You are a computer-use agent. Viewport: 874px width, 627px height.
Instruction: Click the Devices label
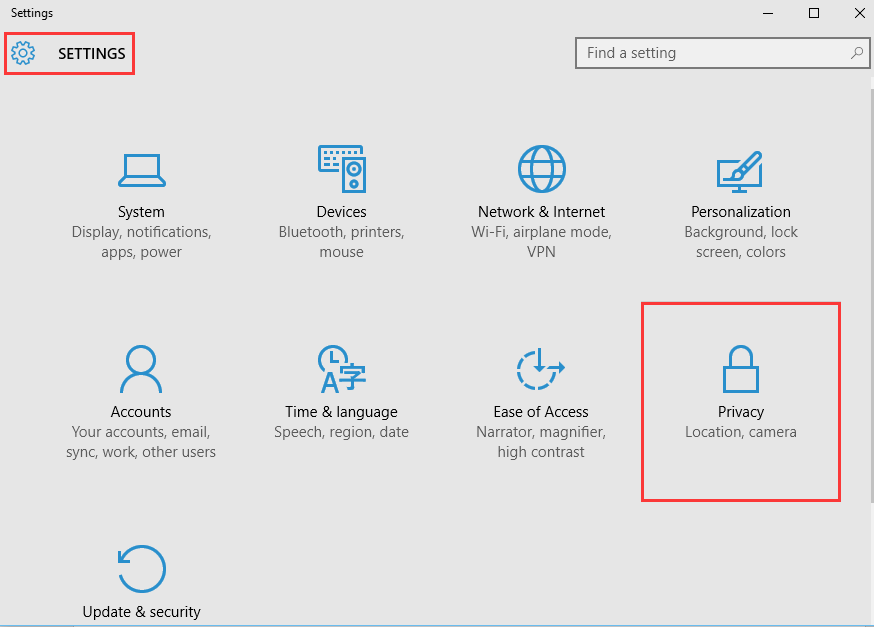(x=341, y=212)
